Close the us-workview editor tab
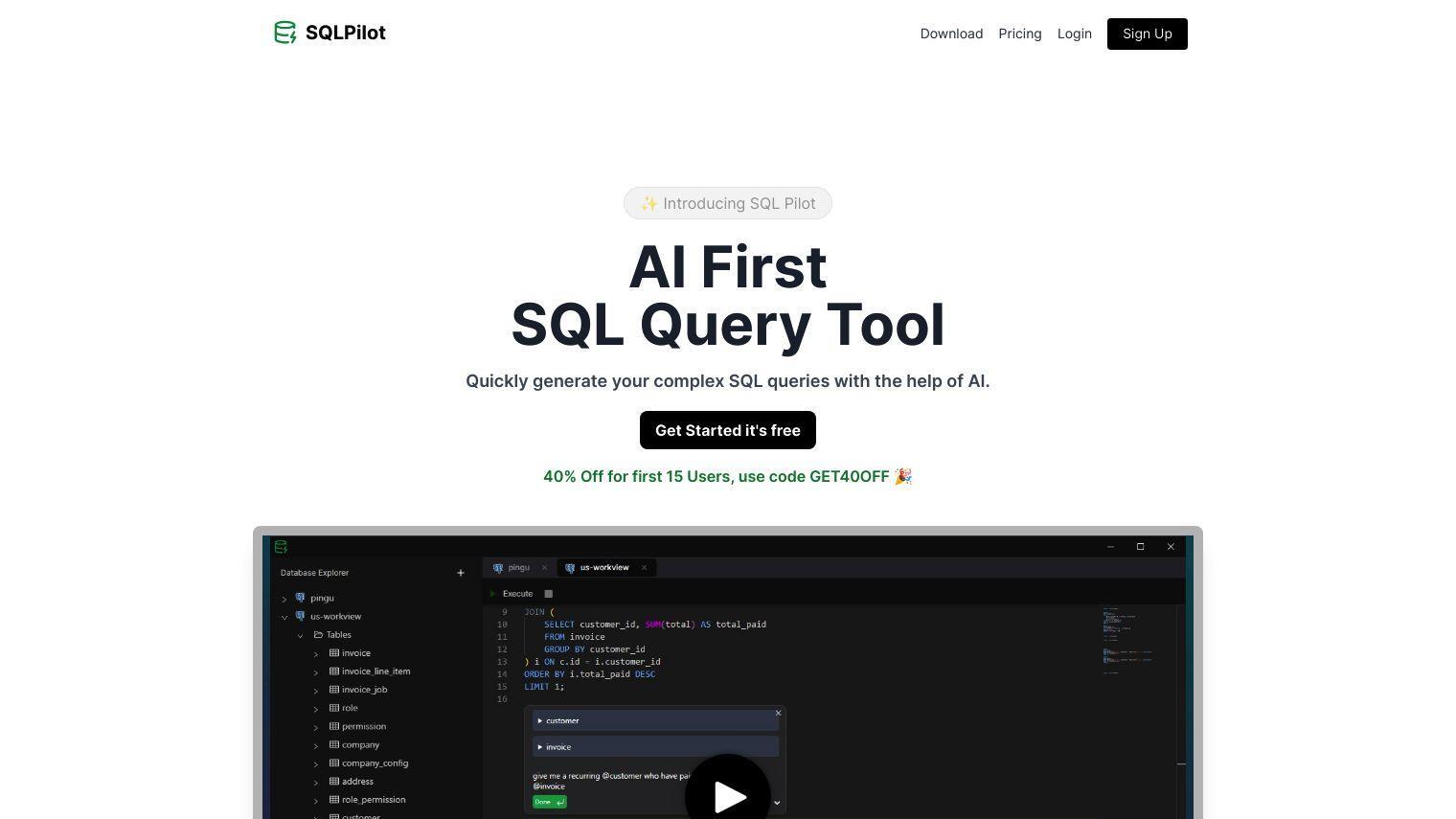Image resolution: width=1456 pixels, height=819 pixels. point(644,568)
